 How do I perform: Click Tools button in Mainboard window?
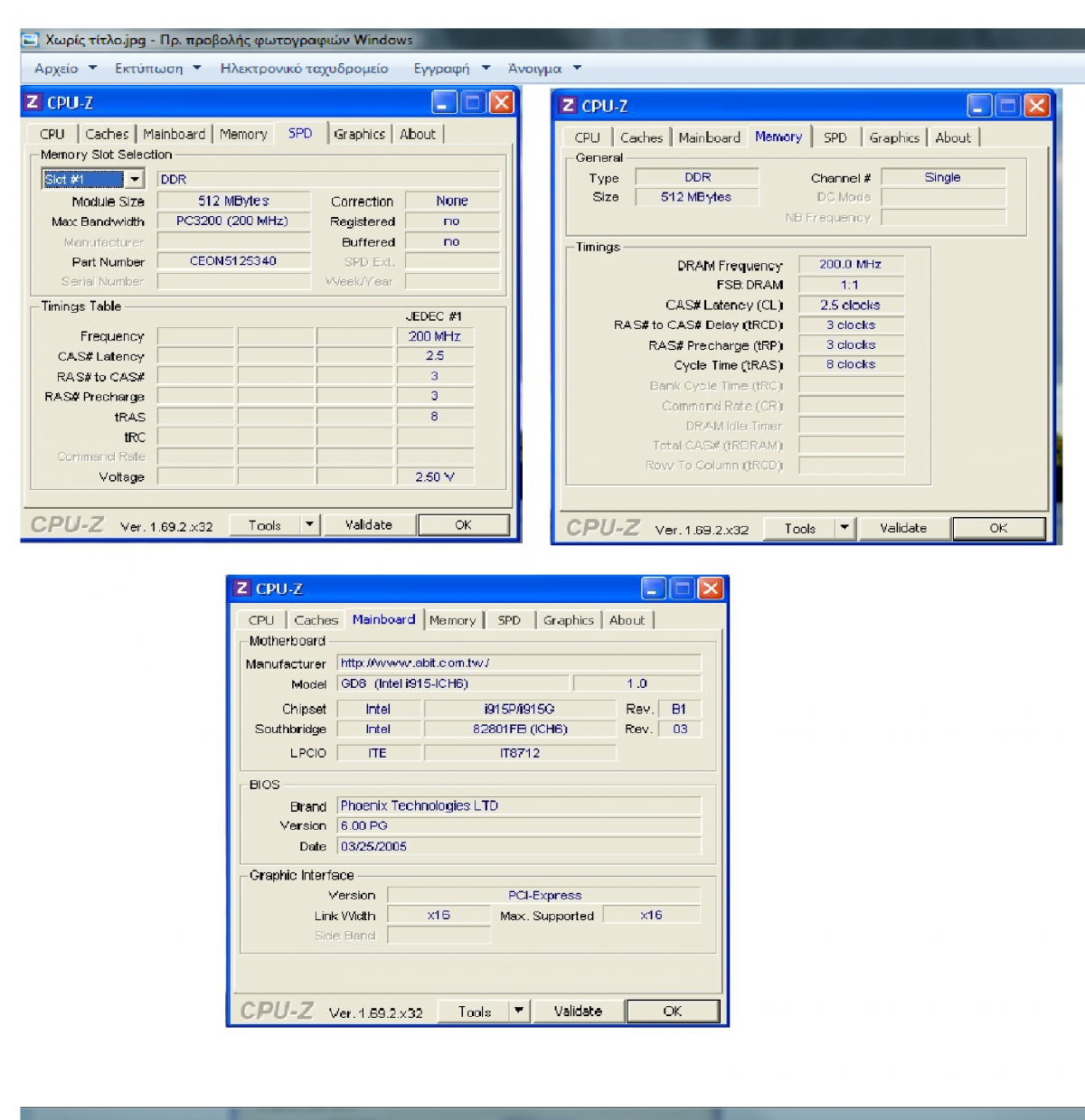[x=475, y=1011]
